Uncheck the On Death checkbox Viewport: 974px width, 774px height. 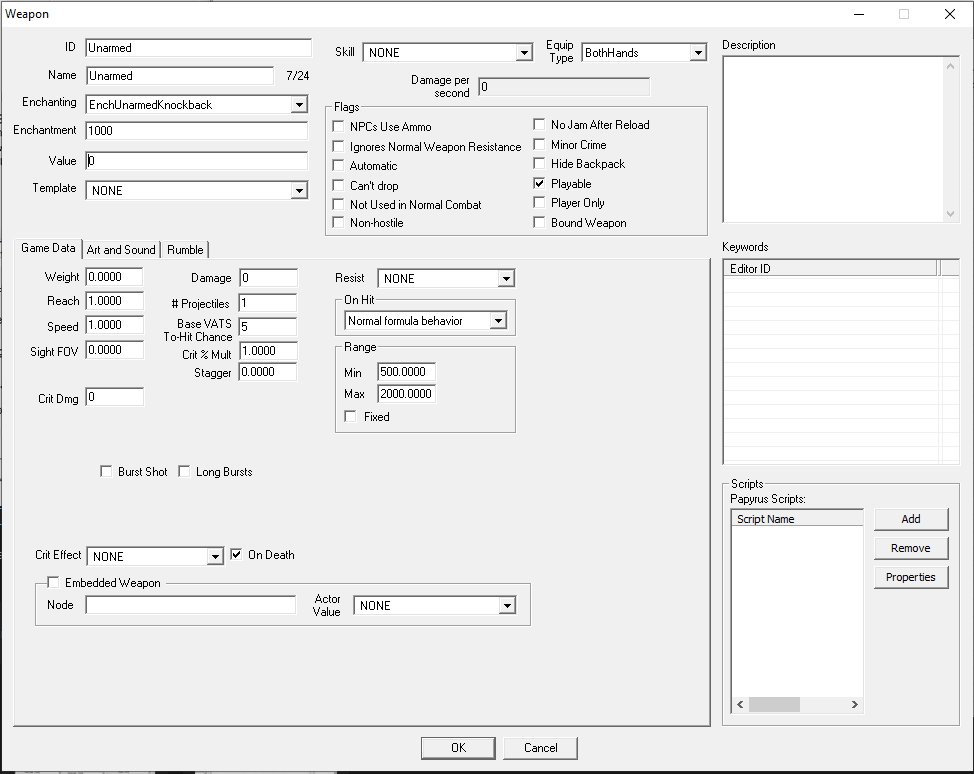click(x=236, y=554)
